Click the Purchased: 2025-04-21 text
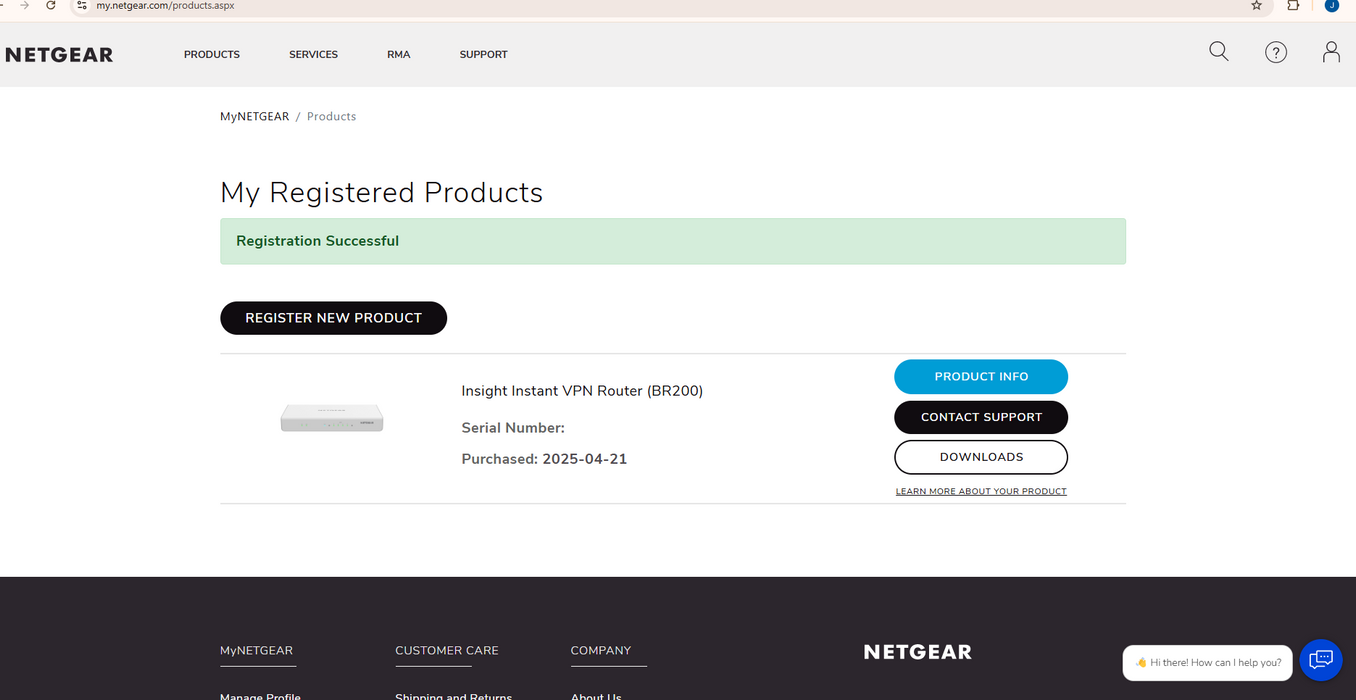The width and height of the screenshot is (1356, 700). [544, 459]
